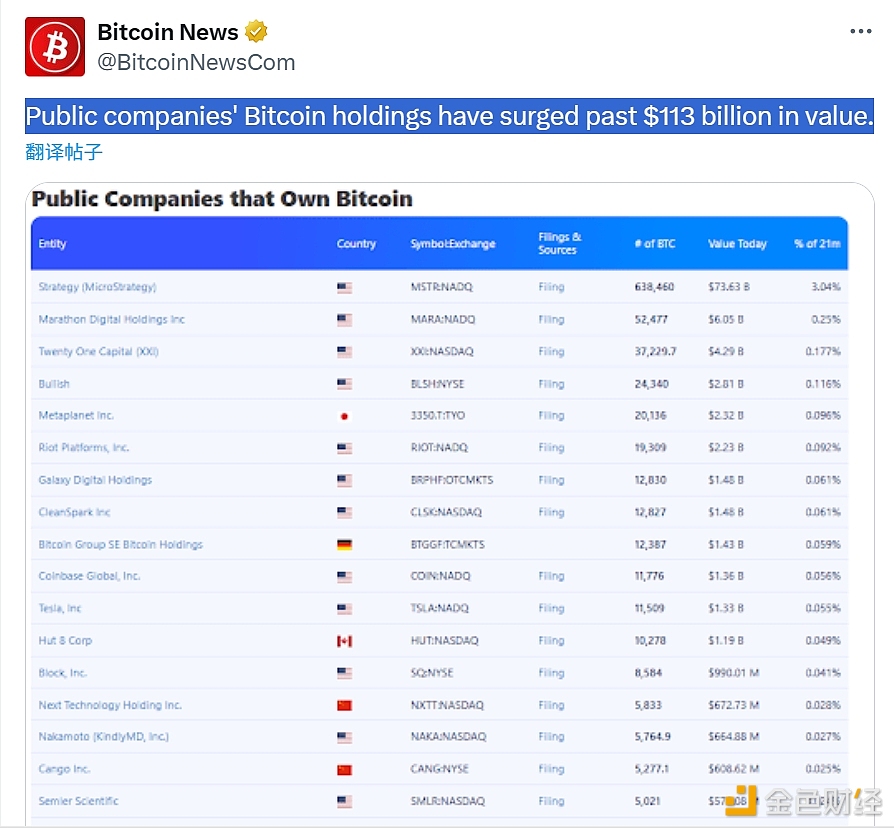Click the Bitcoin News profile avatar
The width and height of the screenshot is (894, 828).
coord(55,47)
